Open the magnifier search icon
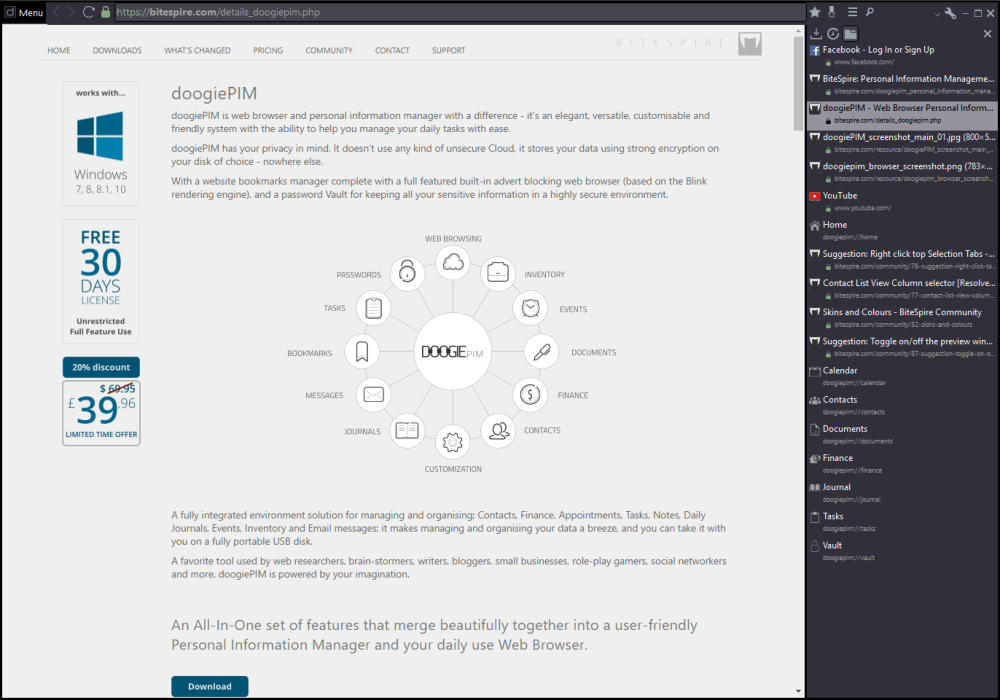1000x700 pixels. pyautogui.click(x=869, y=12)
